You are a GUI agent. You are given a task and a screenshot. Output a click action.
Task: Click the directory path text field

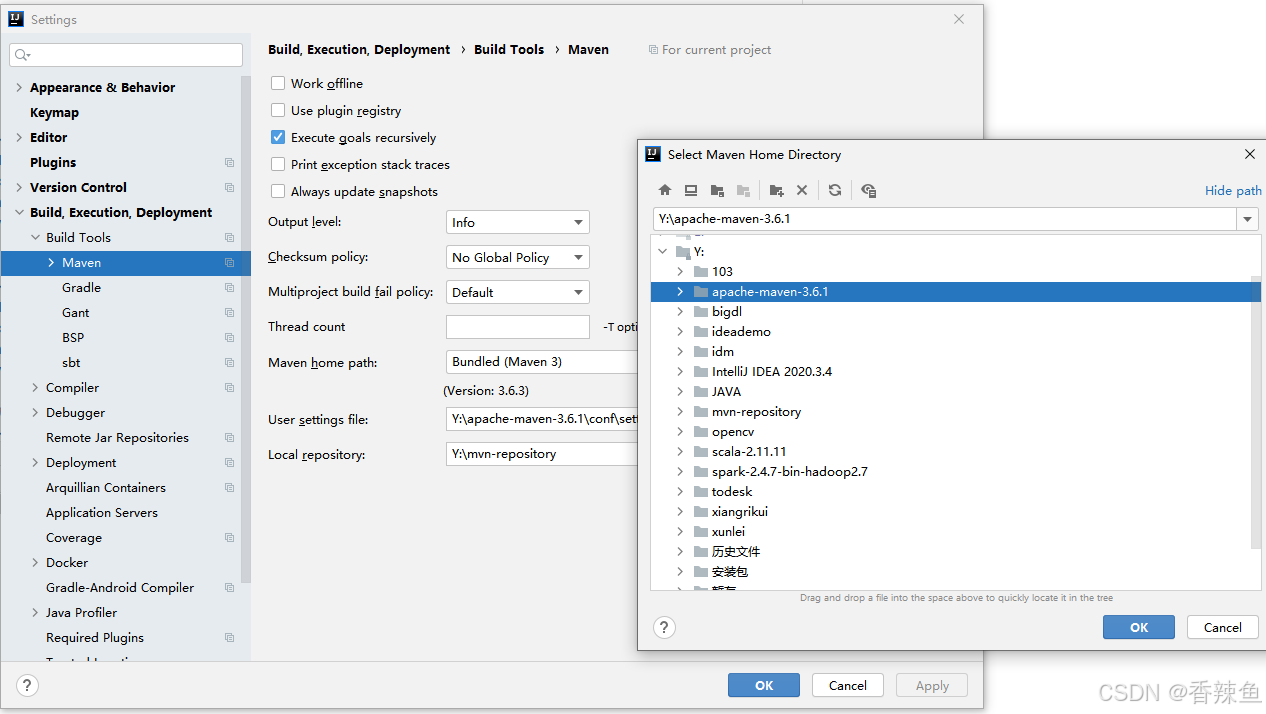coord(945,219)
